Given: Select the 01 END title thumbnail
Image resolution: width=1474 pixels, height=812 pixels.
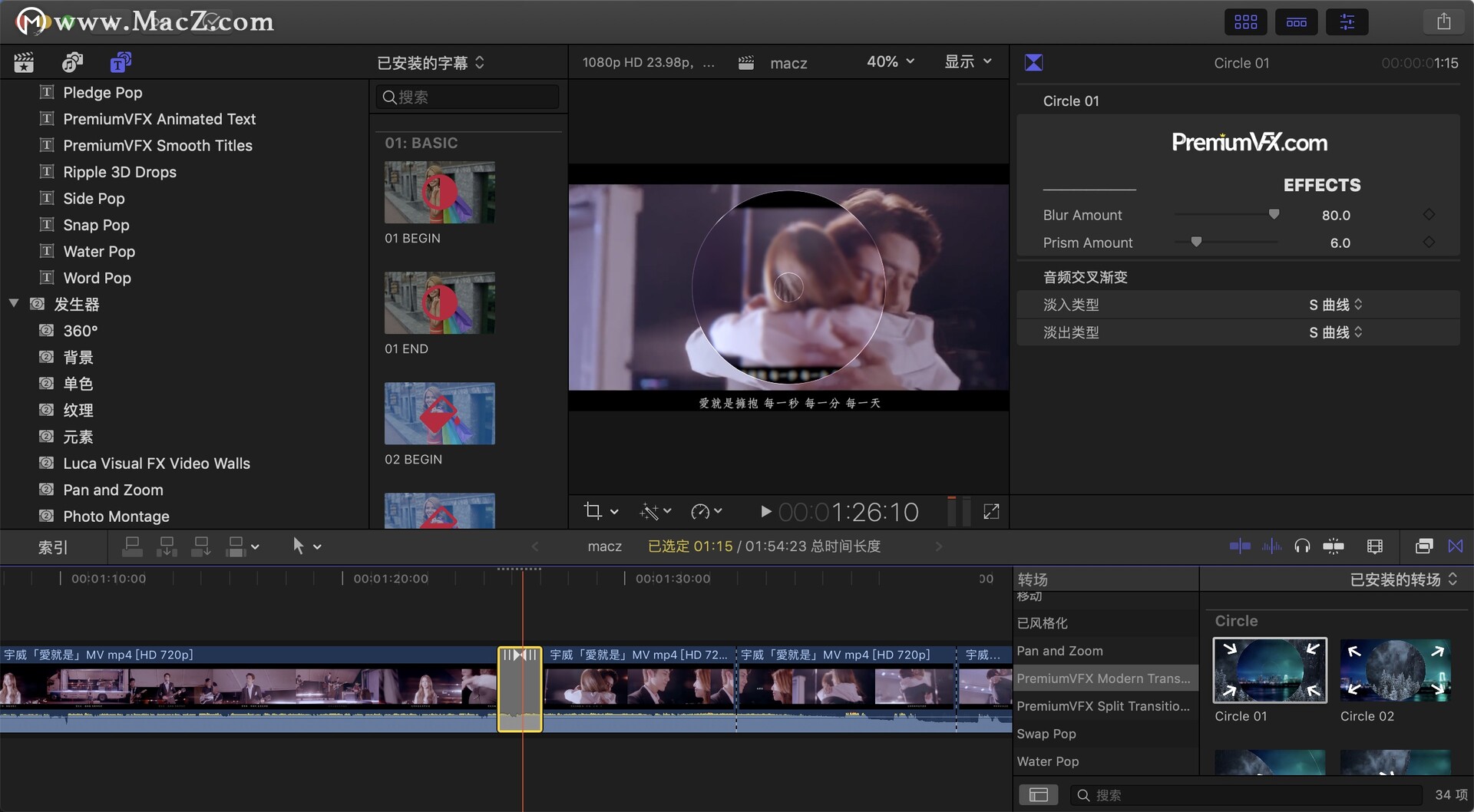Looking at the screenshot, I should click(x=440, y=303).
